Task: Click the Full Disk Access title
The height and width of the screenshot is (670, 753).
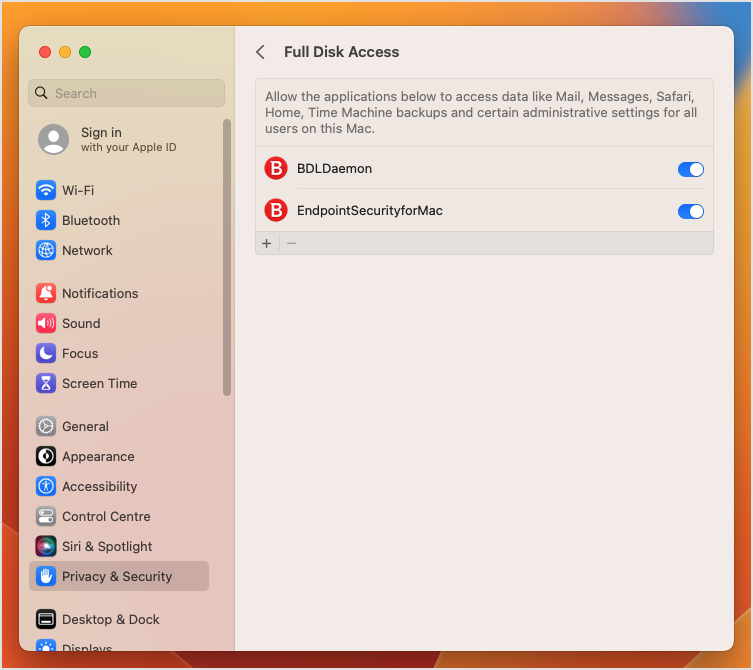Action: tap(341, 52)
